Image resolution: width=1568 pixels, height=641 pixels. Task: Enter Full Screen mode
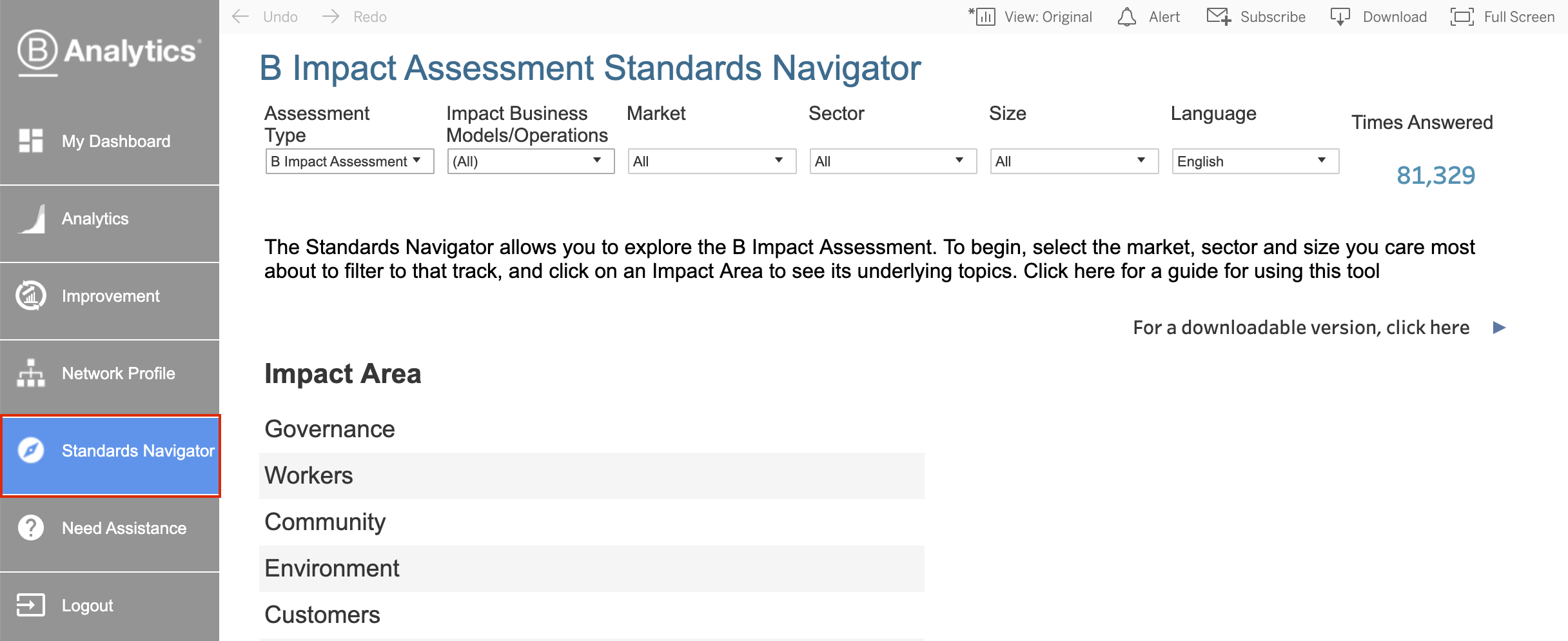click(x=1502, y=17)
